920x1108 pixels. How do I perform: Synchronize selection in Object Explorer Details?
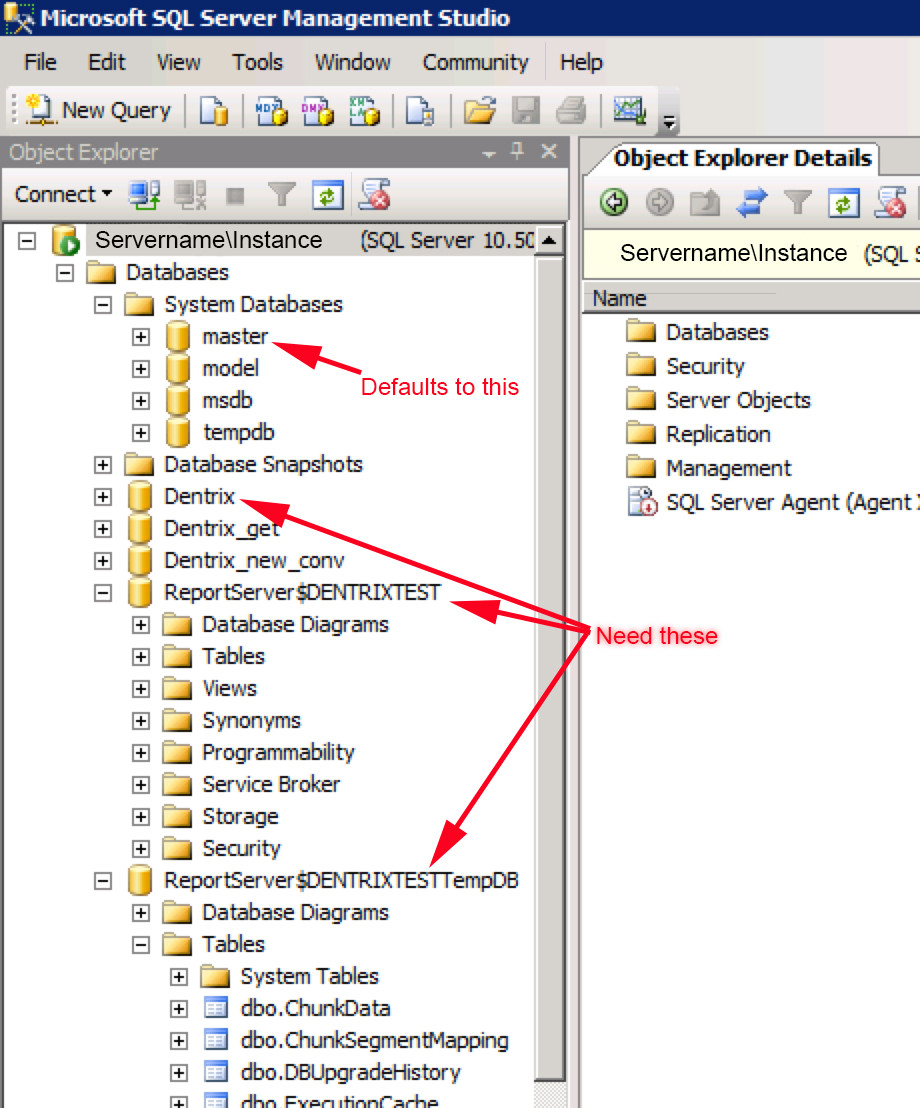[750, 202]
